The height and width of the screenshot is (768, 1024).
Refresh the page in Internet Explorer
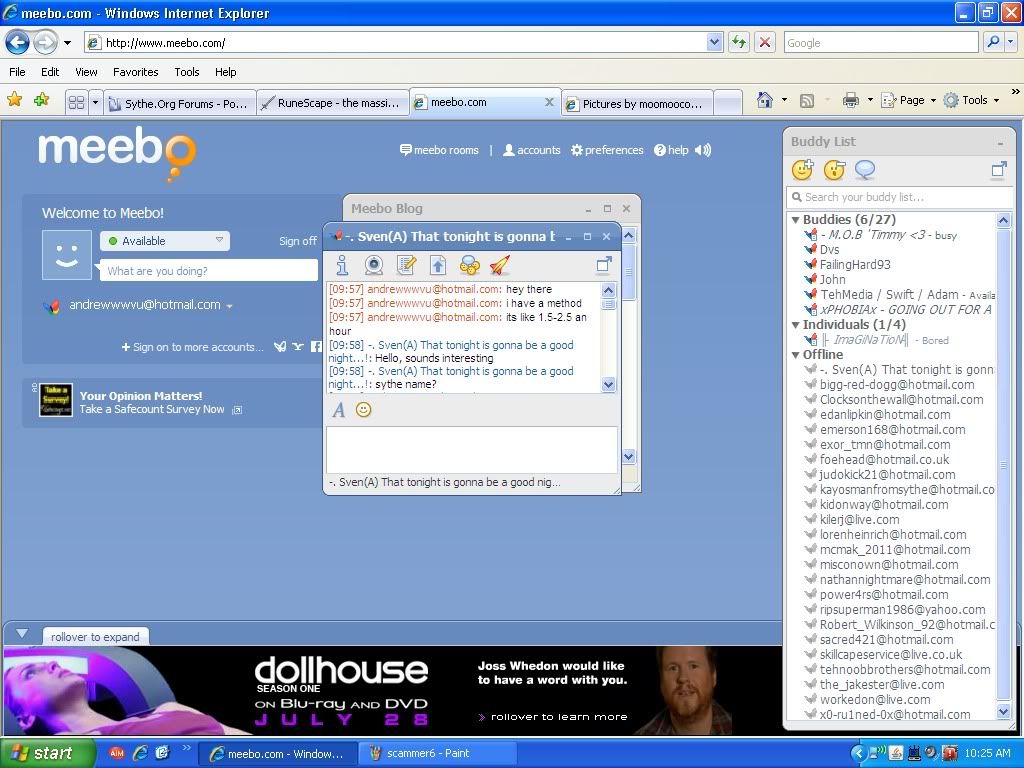(739, 42)
